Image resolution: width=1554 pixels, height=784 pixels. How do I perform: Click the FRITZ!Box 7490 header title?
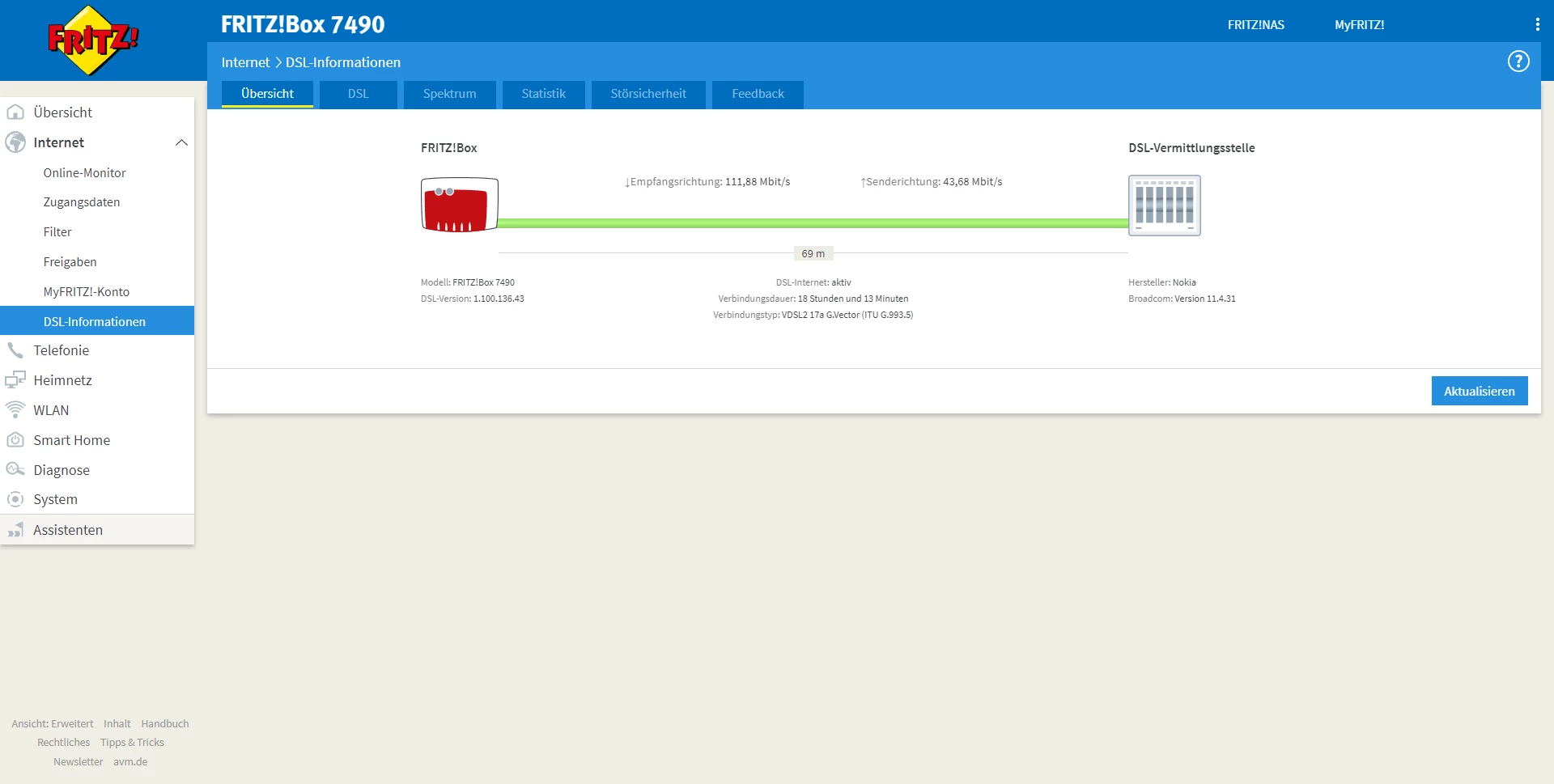coord(303,25)
